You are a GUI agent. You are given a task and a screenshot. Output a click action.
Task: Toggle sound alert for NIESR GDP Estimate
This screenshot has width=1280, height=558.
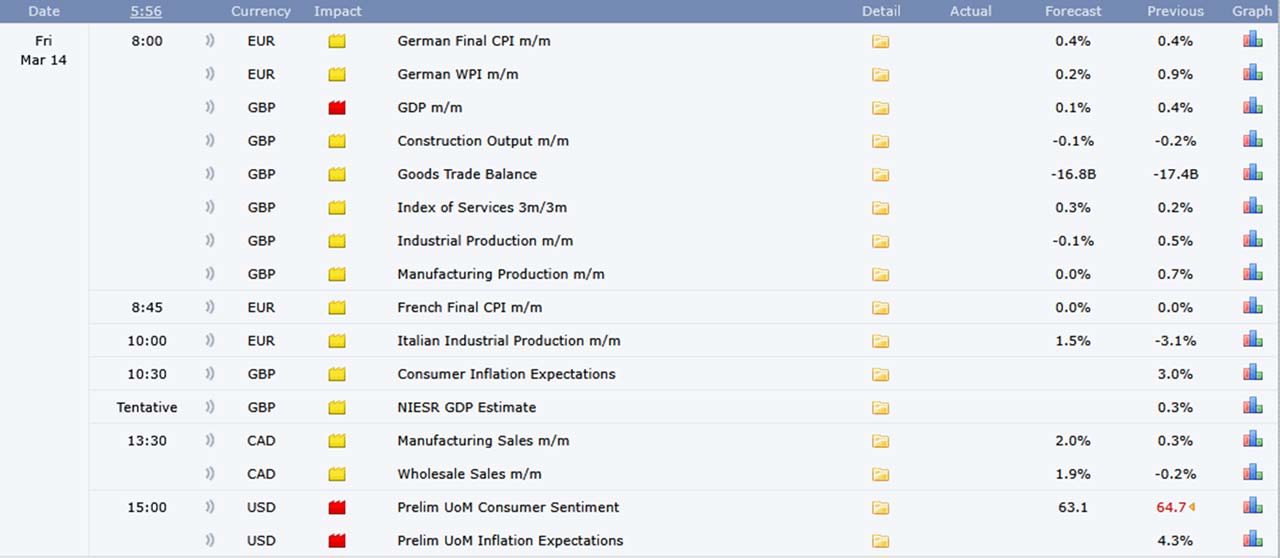tap(210, 407)
